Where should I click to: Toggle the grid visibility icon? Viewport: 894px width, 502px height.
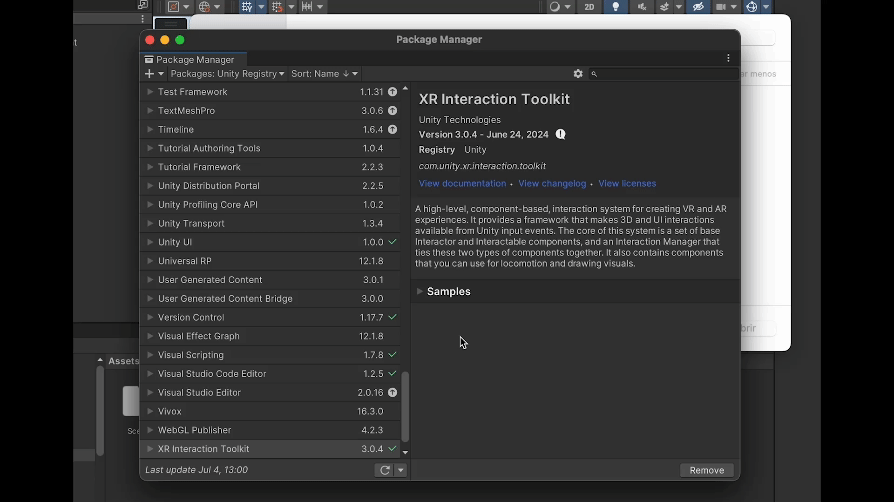tap(247, 7)
